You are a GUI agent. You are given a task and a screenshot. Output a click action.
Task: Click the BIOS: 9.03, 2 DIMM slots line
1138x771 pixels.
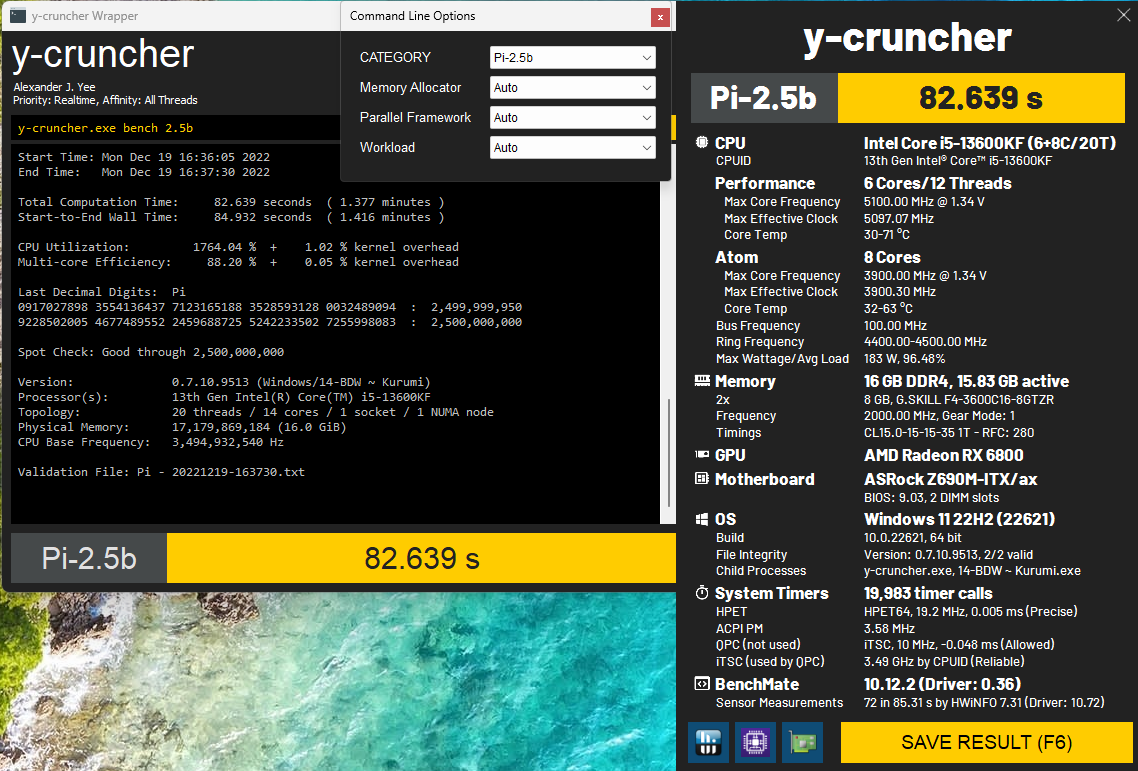[x=931, y=498]
